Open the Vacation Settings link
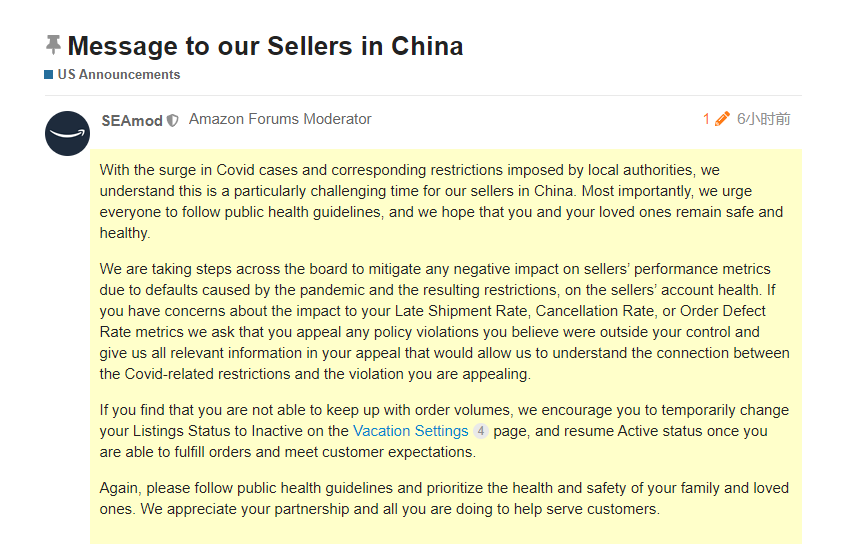This screenshot has width=864, height=557. pyautogui.click(x=410, y=431)
